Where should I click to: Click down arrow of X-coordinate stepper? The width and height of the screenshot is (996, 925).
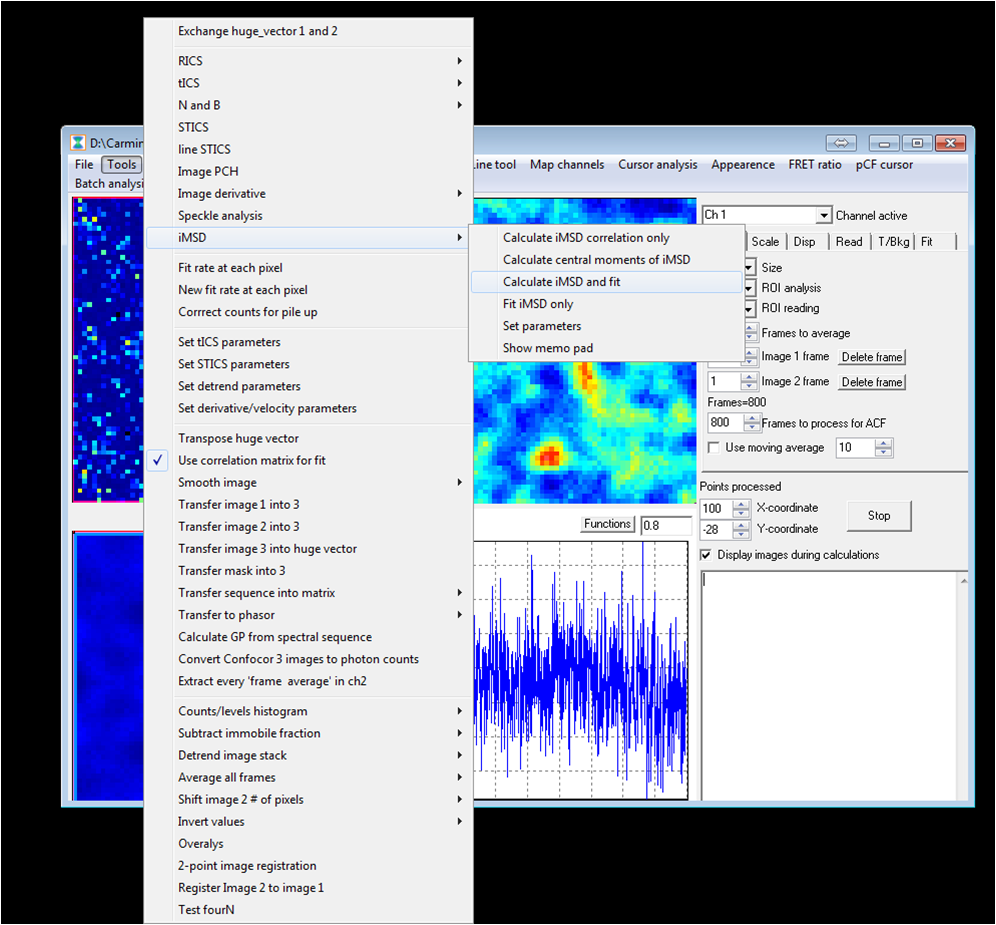point(740,513)
